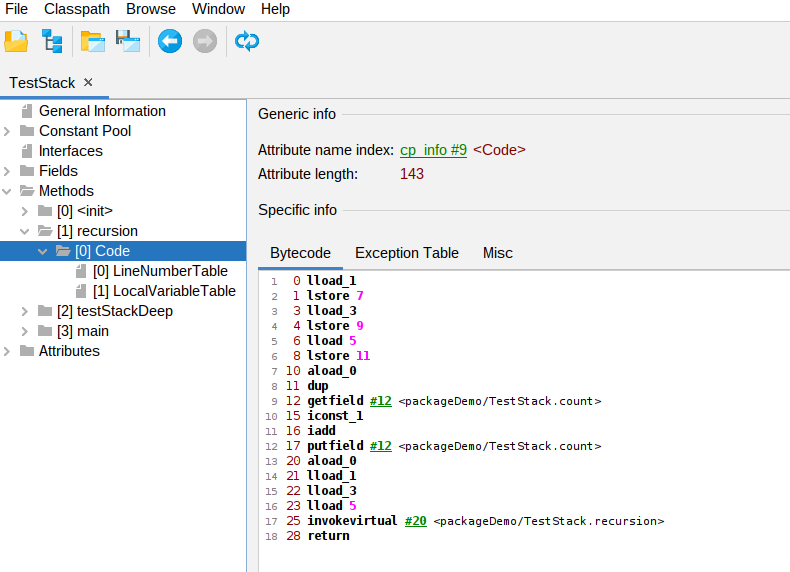The image size is (790, 572).
Task: Follow the #12 link on getfield line
Action: (x=381, y=401)
